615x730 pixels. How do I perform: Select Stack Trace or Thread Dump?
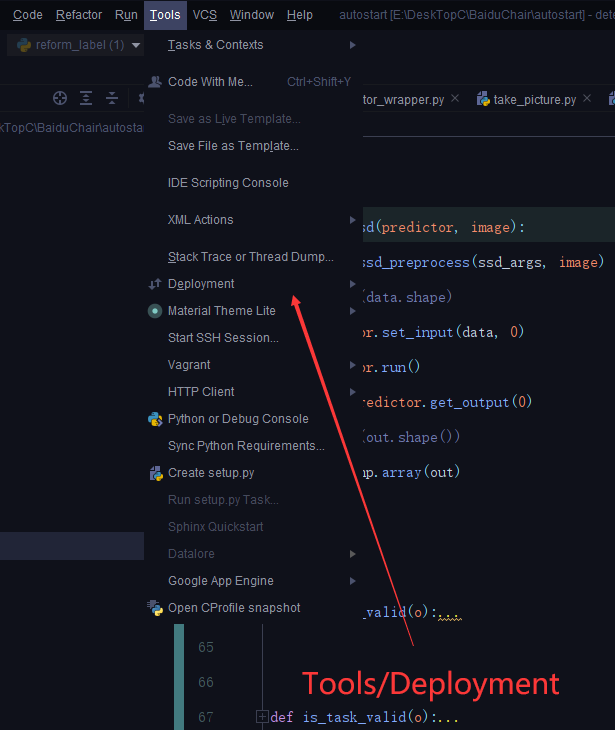(253, 257)
